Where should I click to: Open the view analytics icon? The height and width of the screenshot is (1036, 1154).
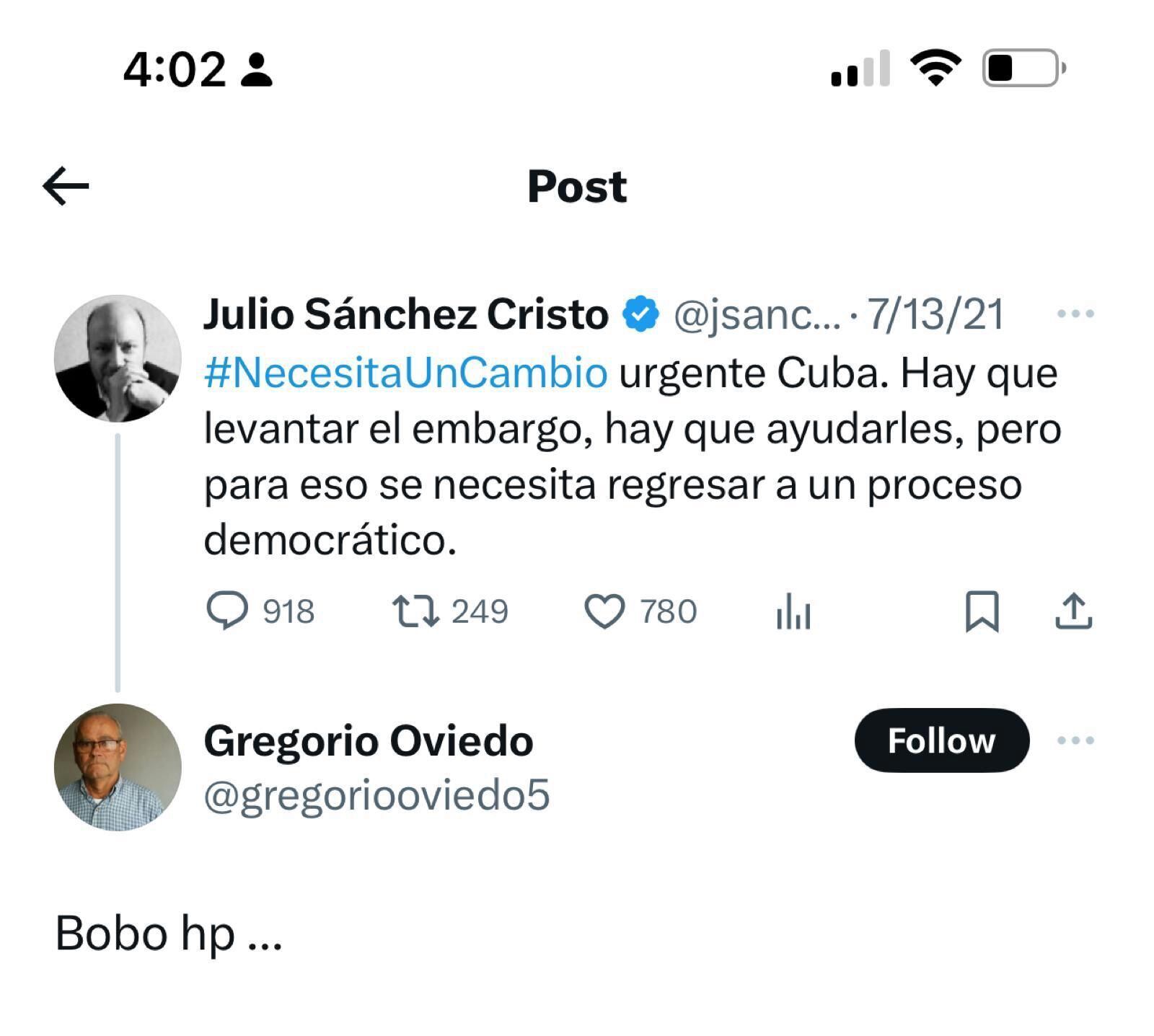(793, 612)
